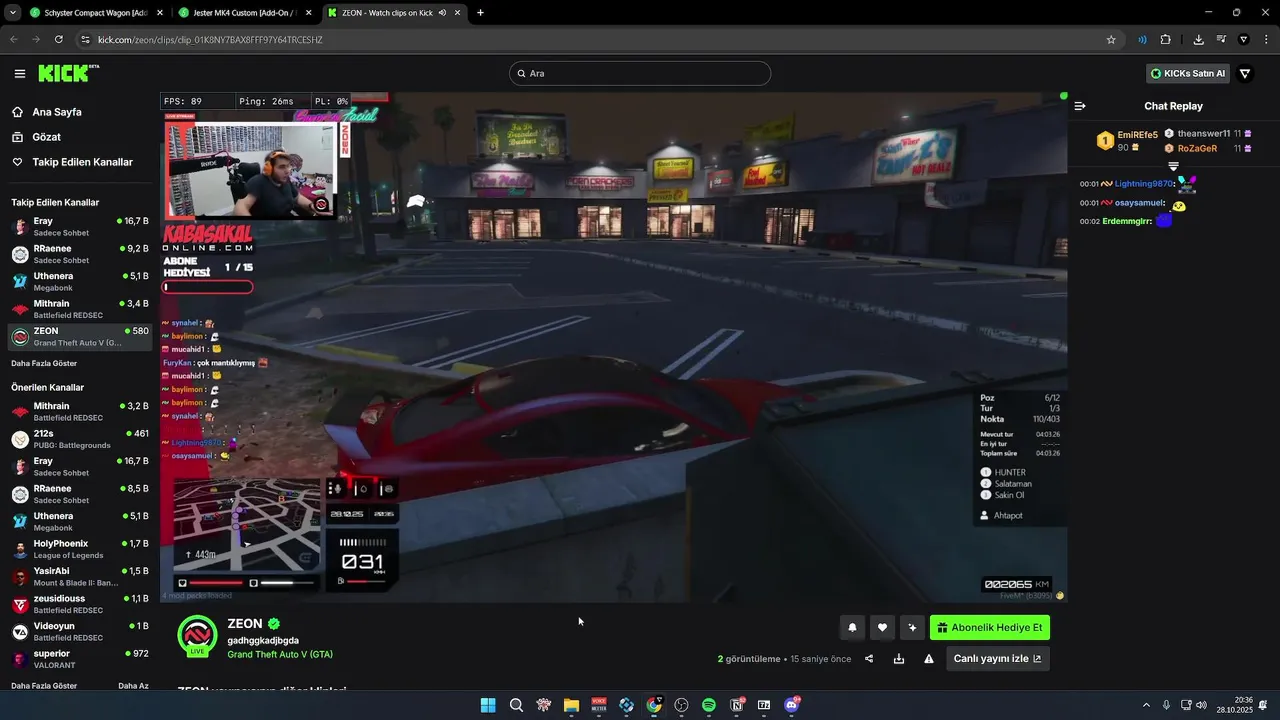Collapse chat with the Chat Replay arrow icon
The height and width of the screenshot is (720, 1280).
pyautogui.click(x=1080, y=106)
